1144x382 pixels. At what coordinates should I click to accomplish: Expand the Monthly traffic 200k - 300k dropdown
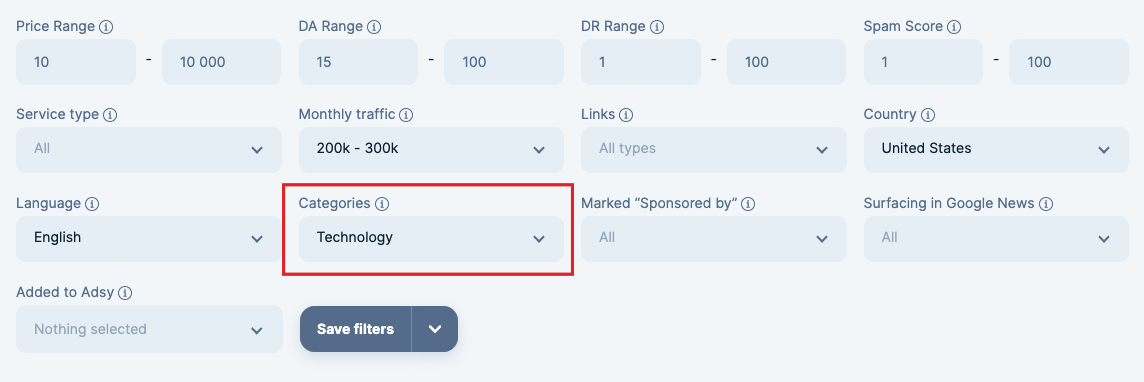coord(431,149)
